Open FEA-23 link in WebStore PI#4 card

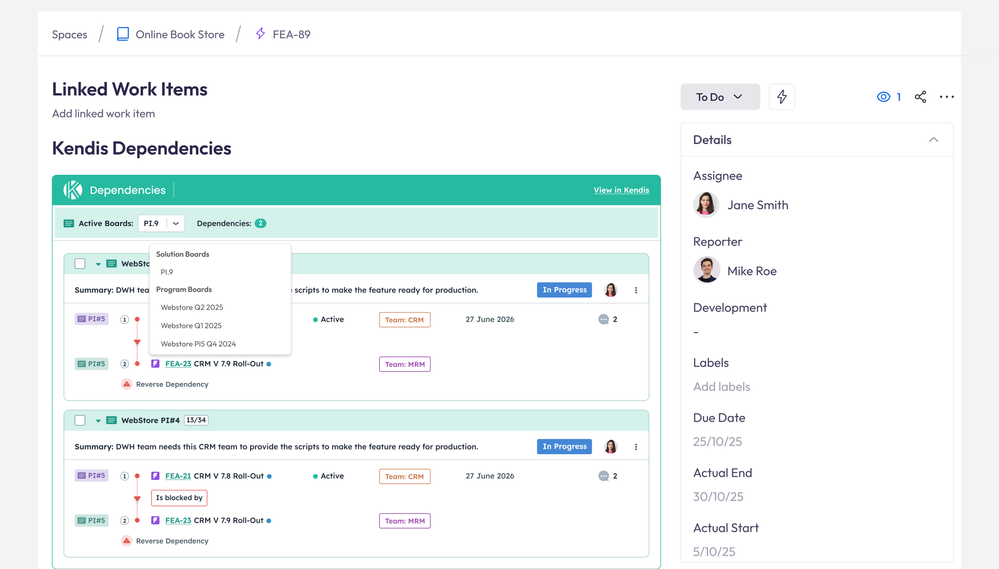tap(178, 521)
